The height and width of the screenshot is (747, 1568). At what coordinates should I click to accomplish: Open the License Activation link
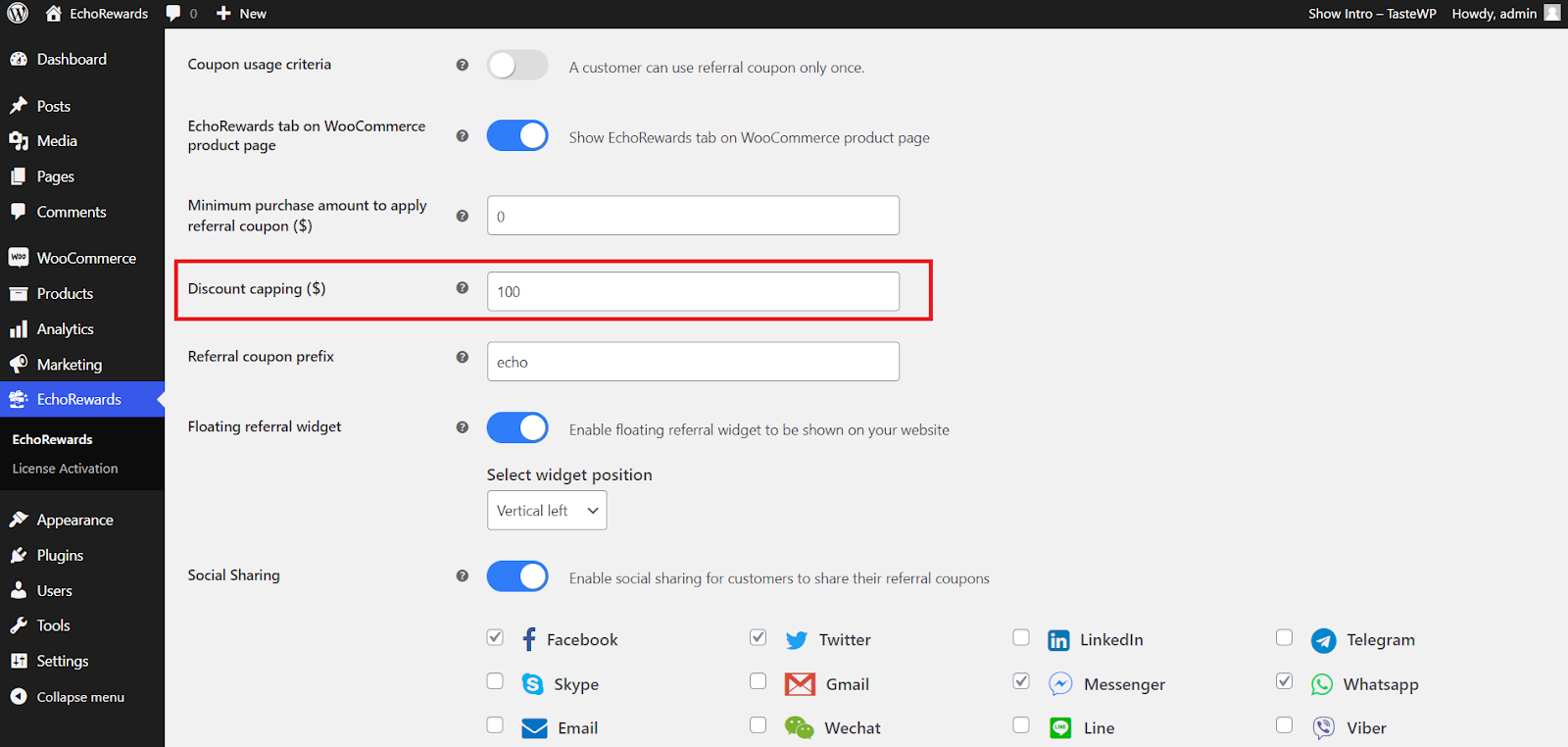(x=65, y=469)
